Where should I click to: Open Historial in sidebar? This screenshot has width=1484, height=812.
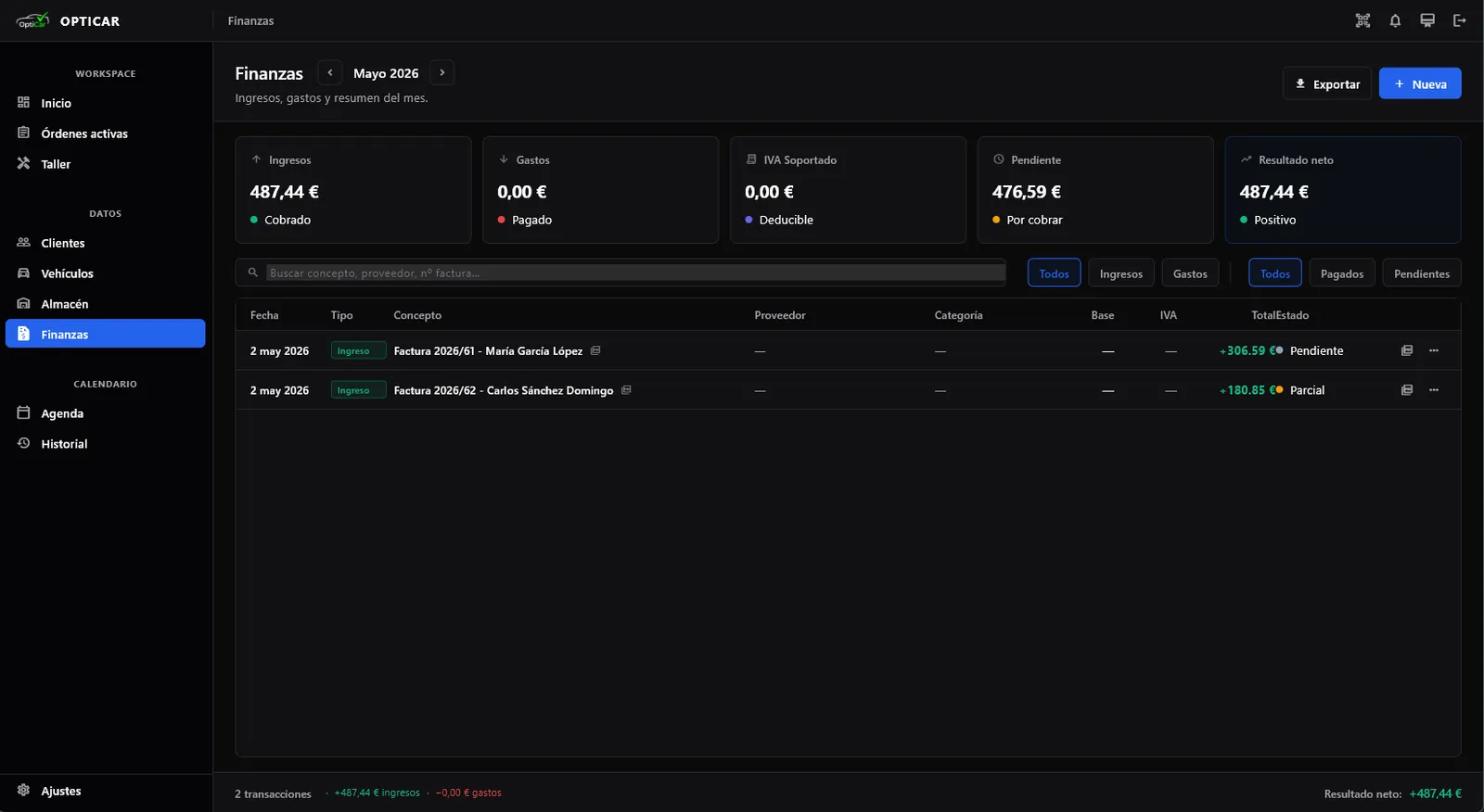pos(106,444)
